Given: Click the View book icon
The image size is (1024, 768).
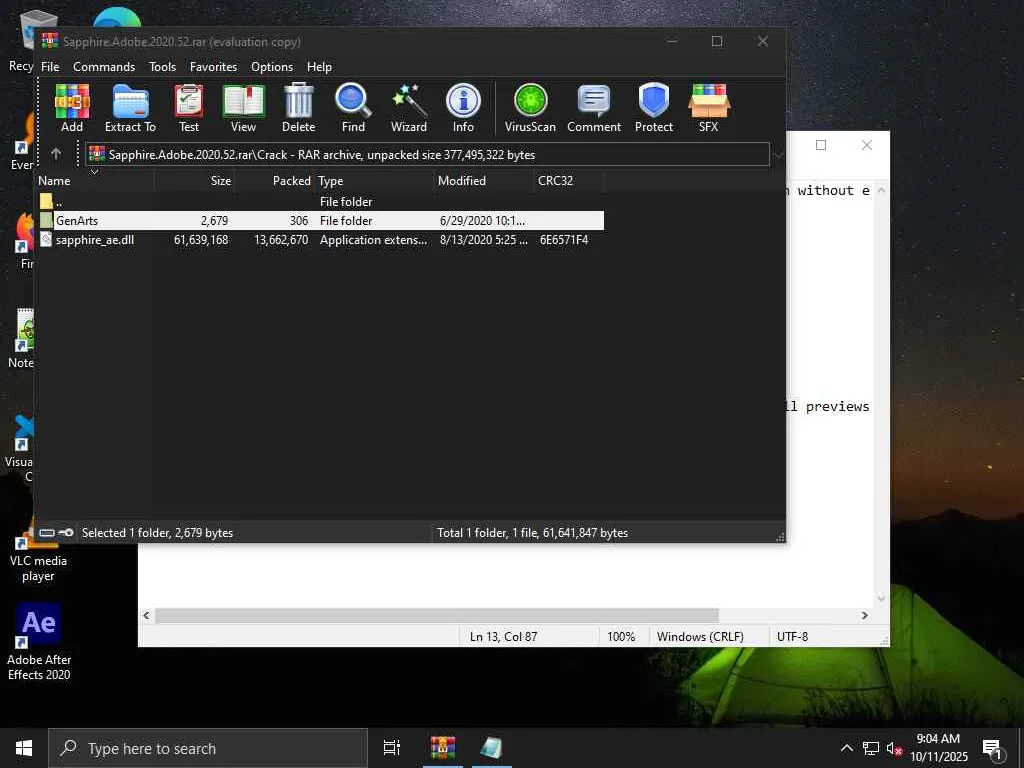Looking at the screenshot, I should 244,108.
